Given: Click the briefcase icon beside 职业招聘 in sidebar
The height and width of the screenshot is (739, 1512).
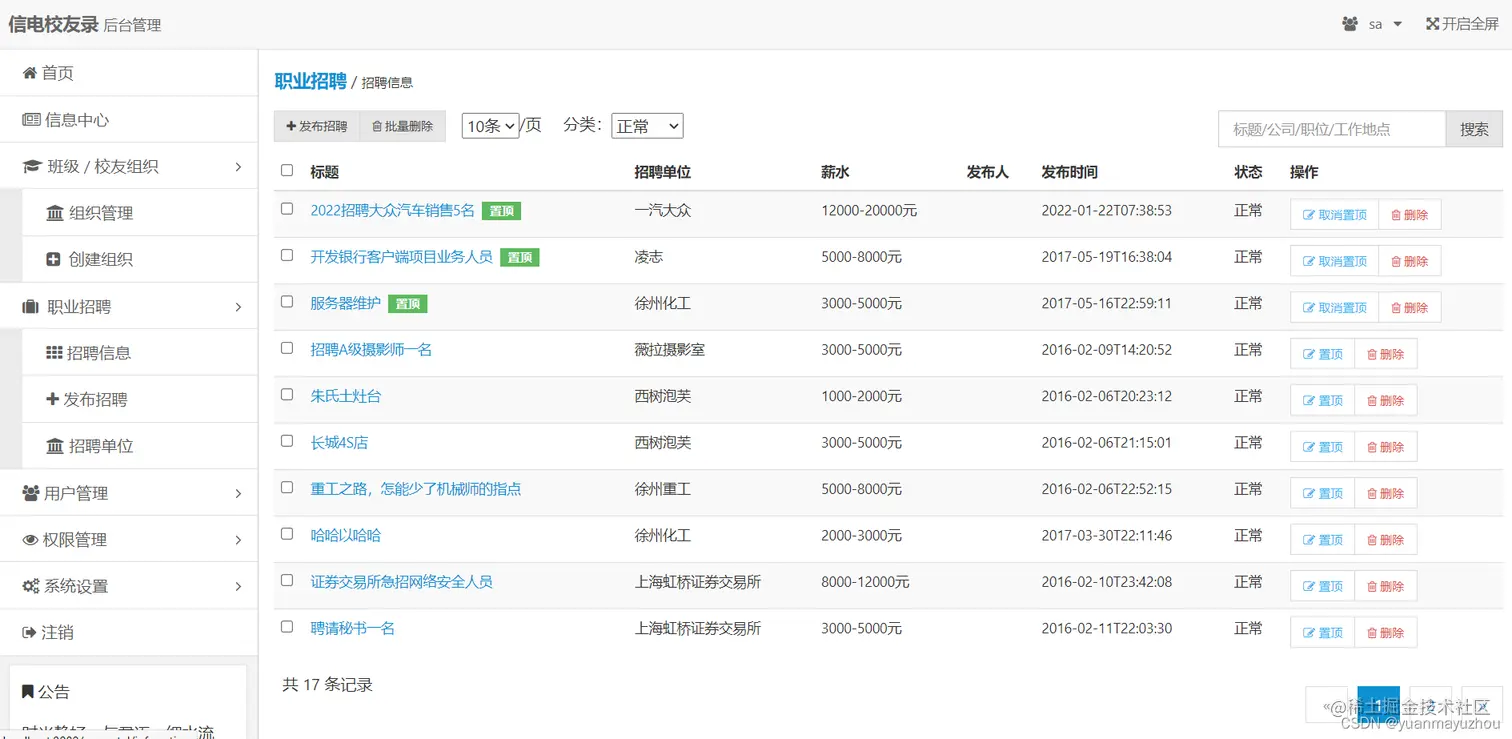Looking at the screenshot, I should point(31,307).
